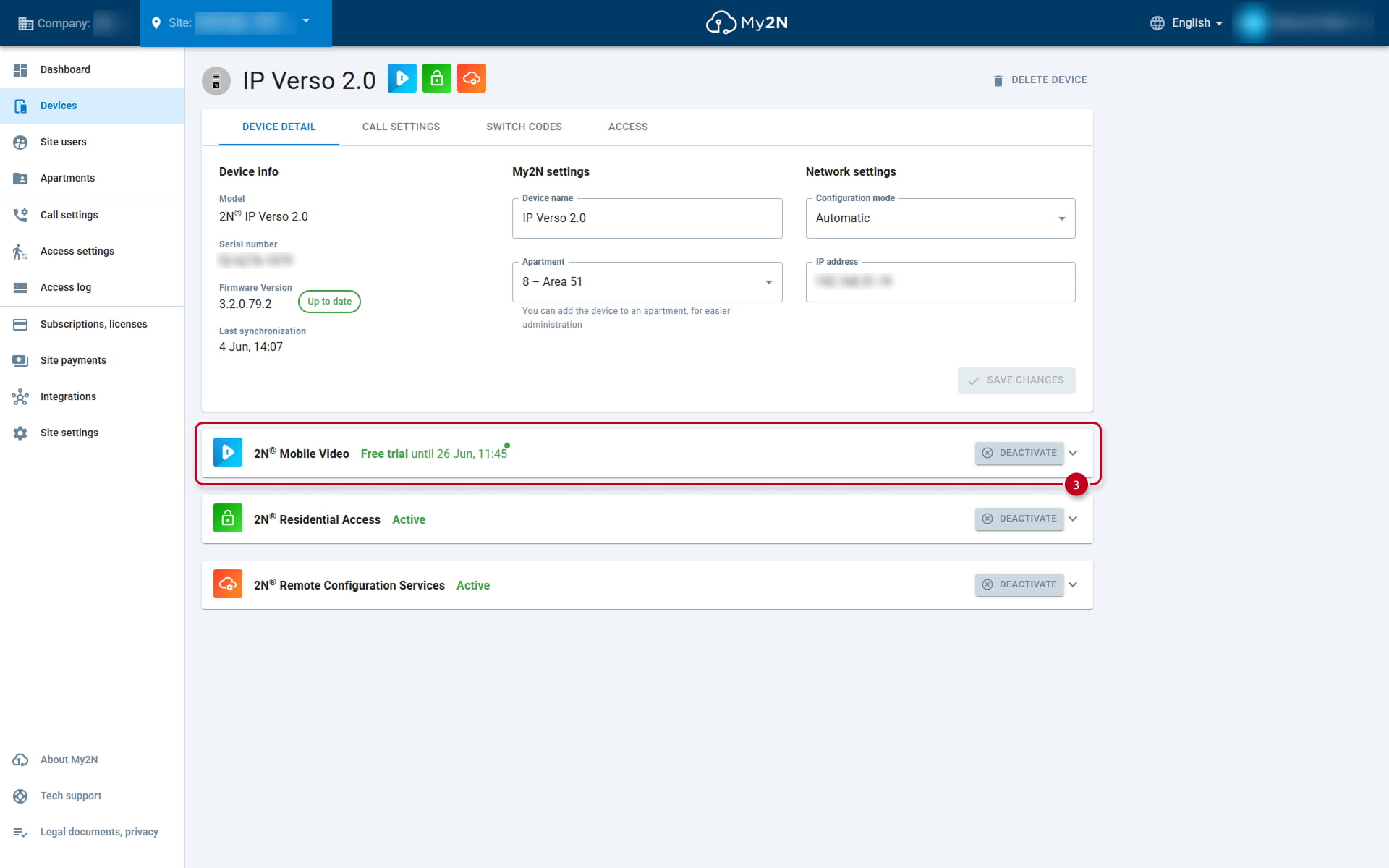Click the Dashboard grid icon in sidebar
The width and height of the screenshot is (1389, 868).
20,69
